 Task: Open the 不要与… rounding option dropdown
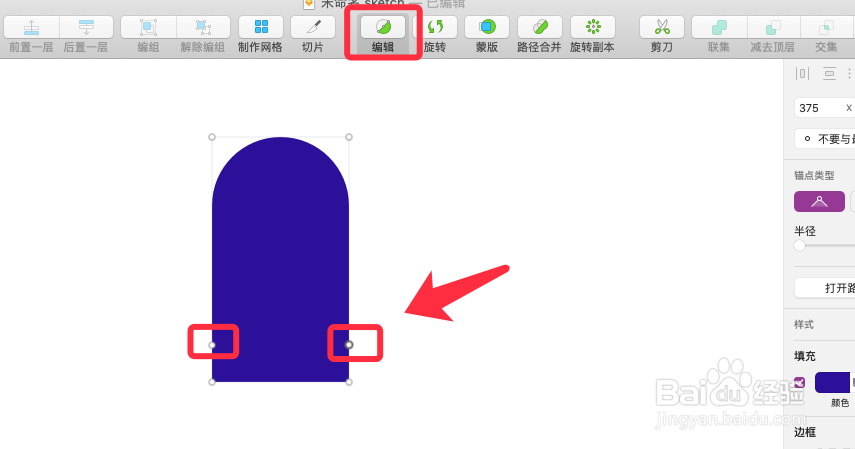[824, 139]
